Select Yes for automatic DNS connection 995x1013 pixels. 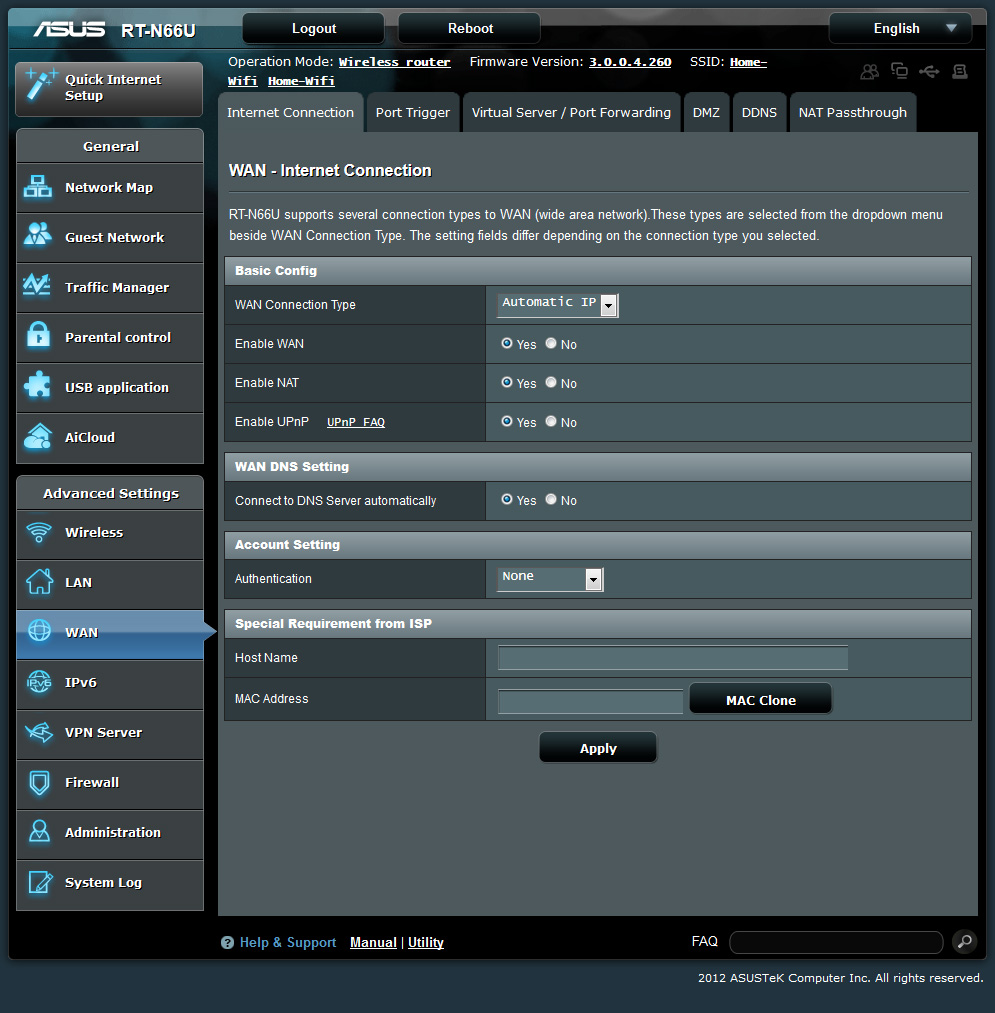pos(507,499)
